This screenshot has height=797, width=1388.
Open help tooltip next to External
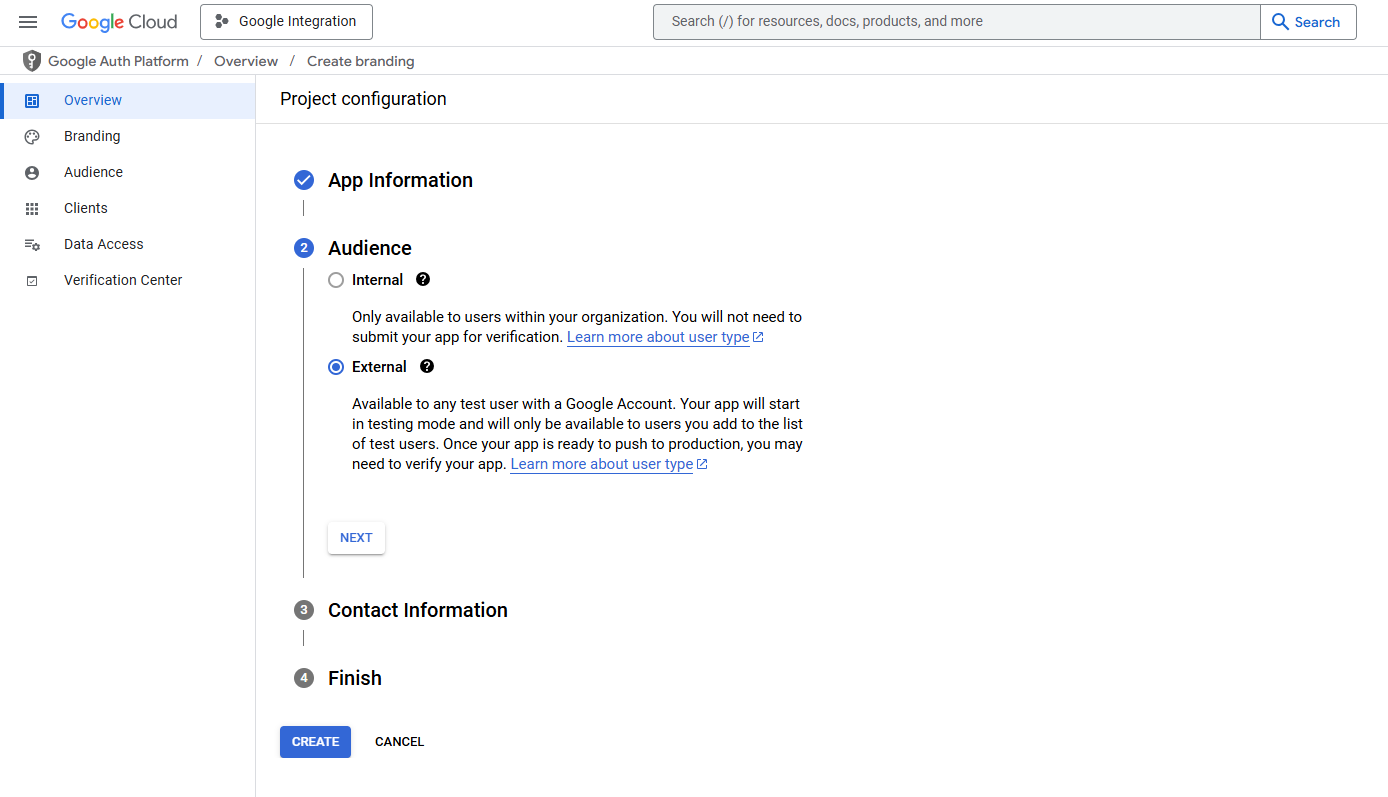point(427,367)
